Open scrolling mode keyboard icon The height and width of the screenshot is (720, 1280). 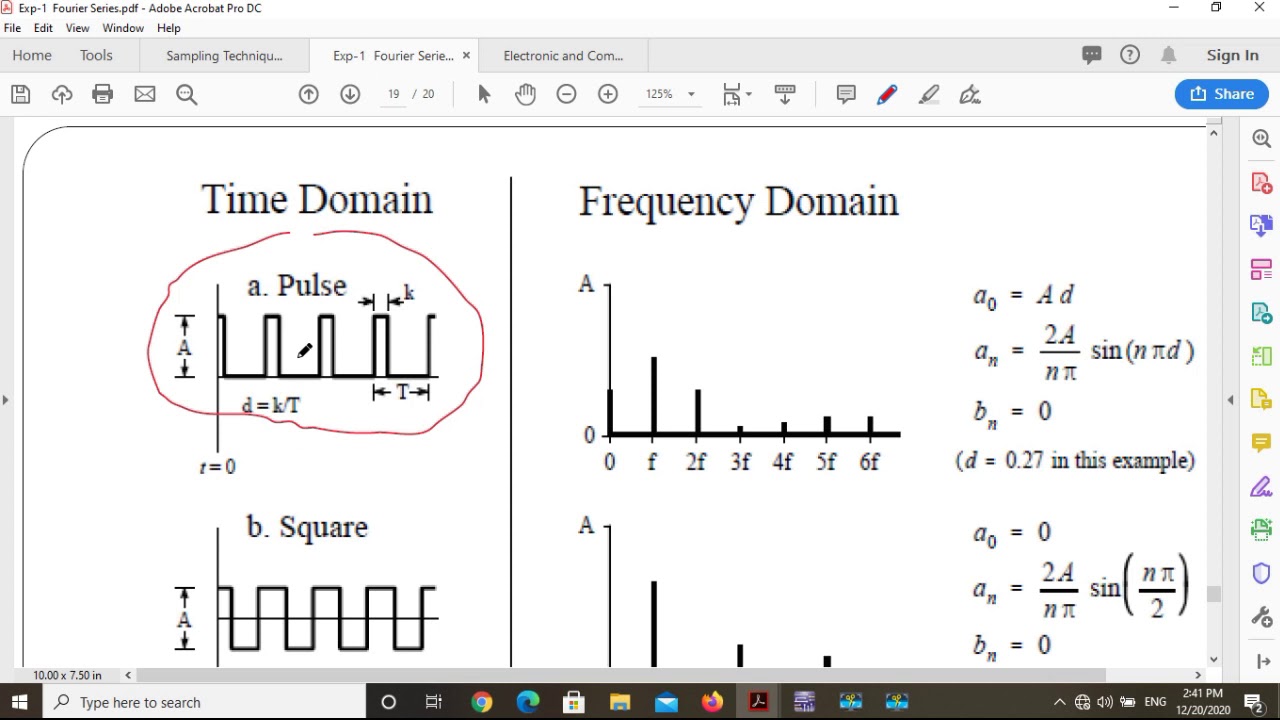(785, 94)
